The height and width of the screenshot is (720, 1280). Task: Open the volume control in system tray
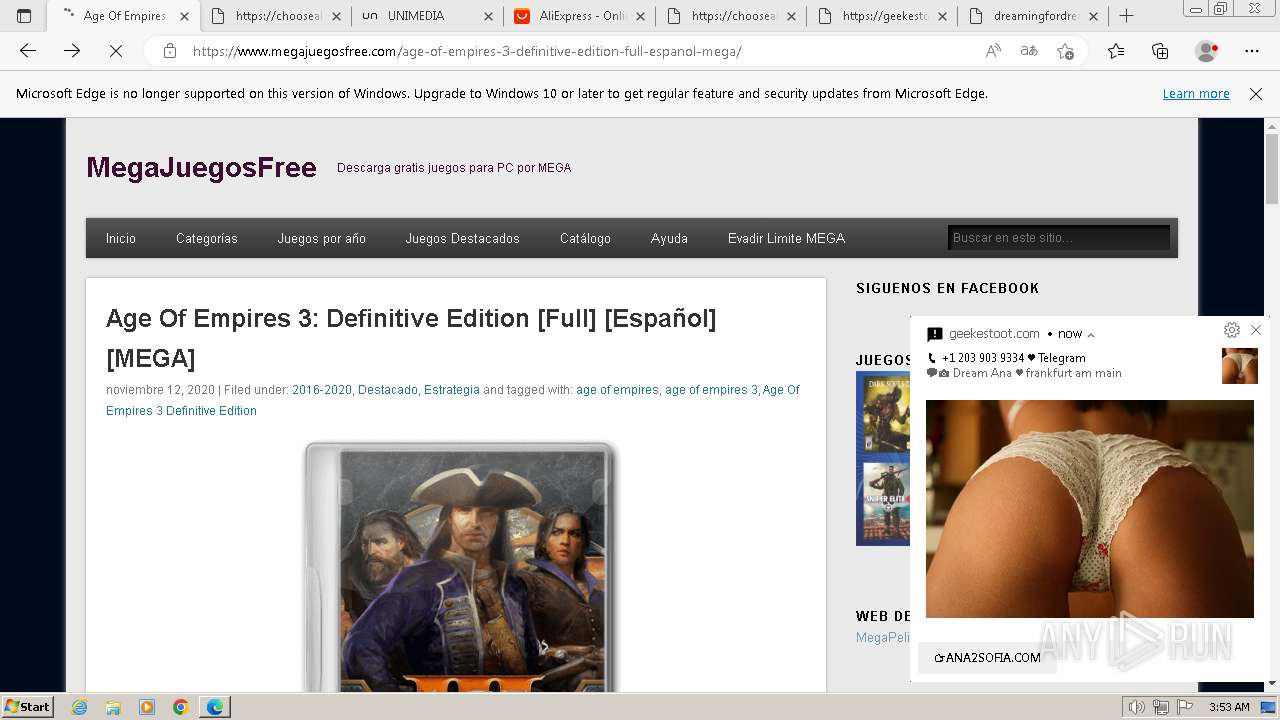pyautogui.click(x=1137, y=707)
